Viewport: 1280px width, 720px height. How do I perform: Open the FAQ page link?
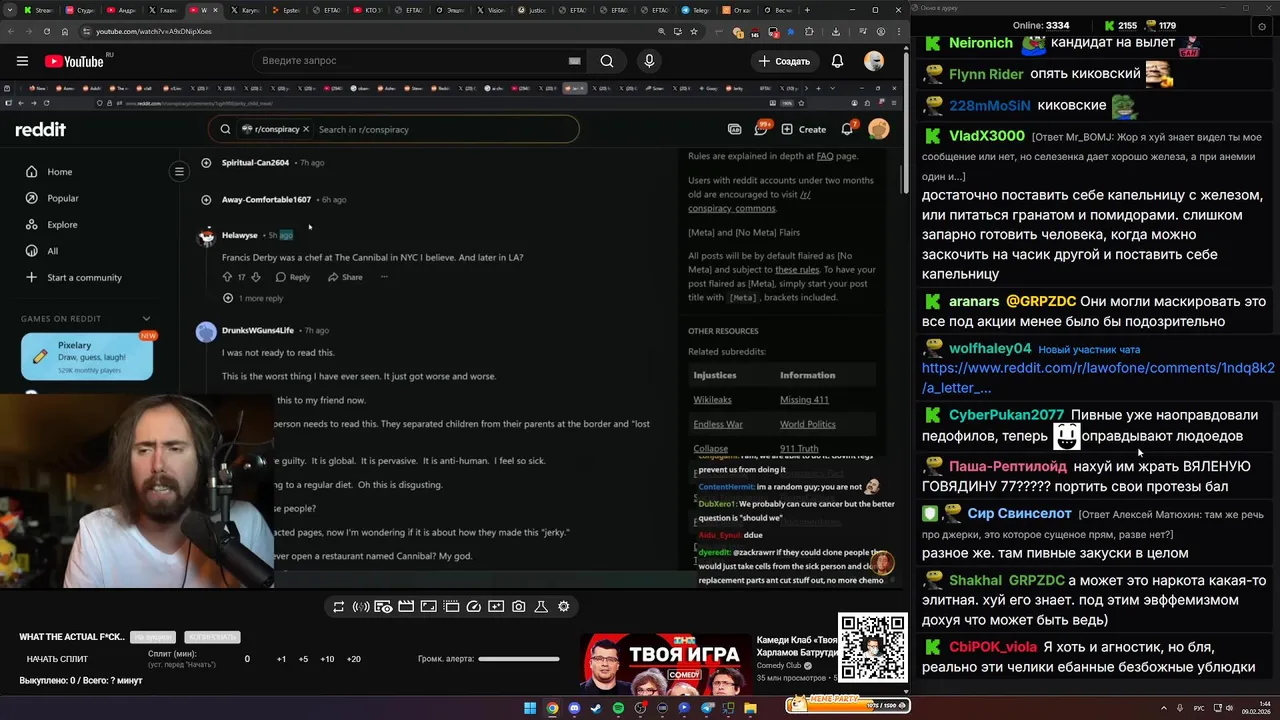coord(824,156)
